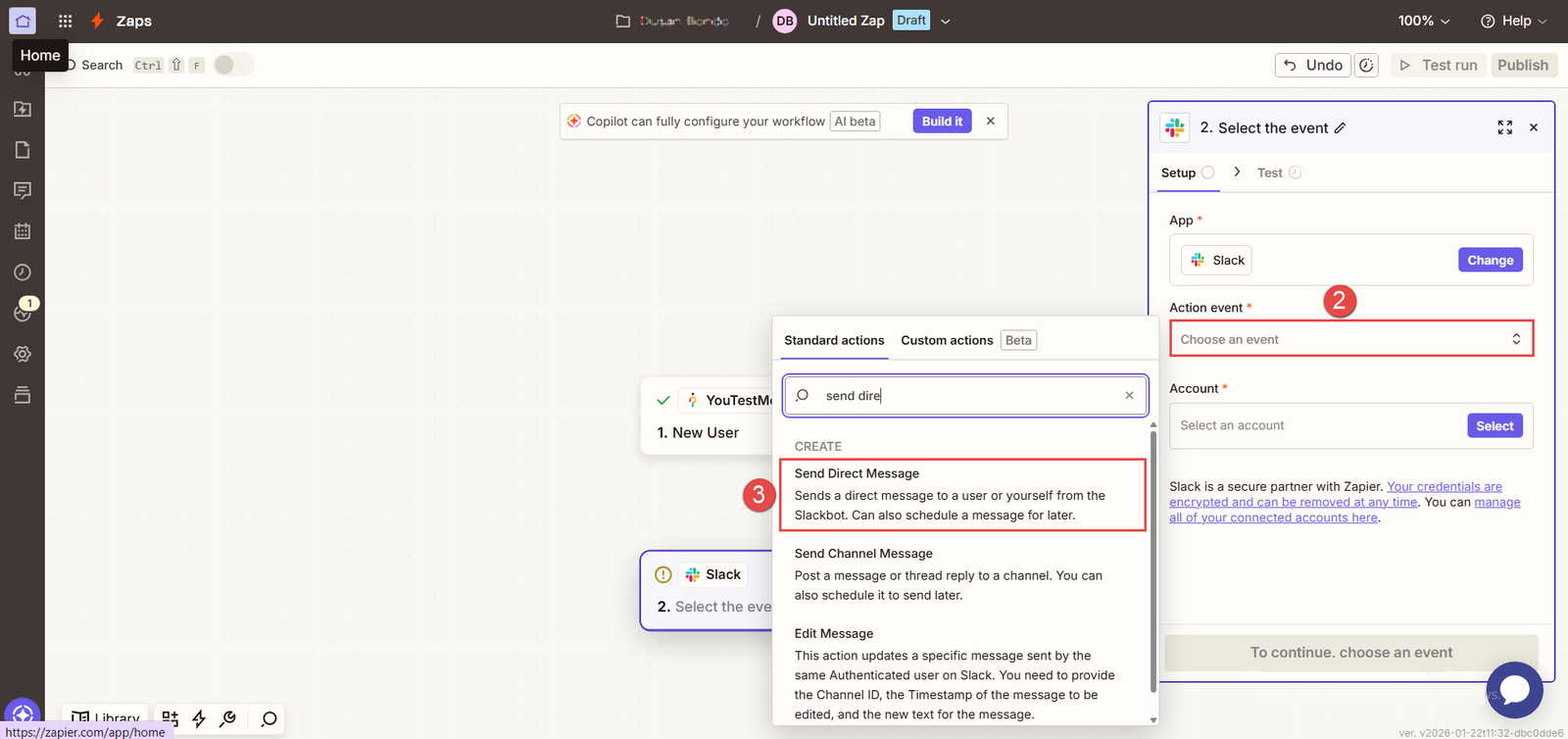Open the calendar icon in left sidebar

click(x=23, y=231)
